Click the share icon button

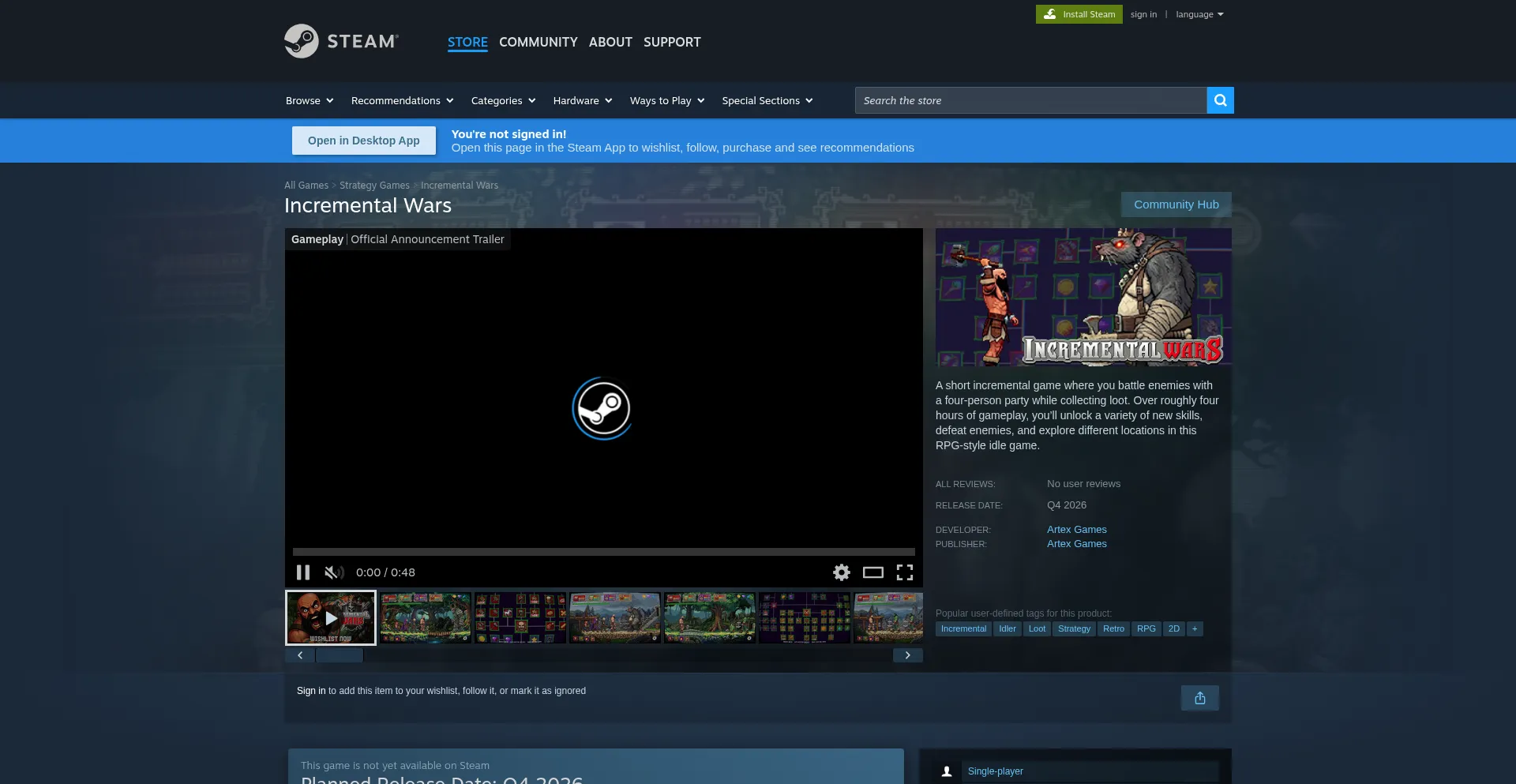[x=1200, y=698]
